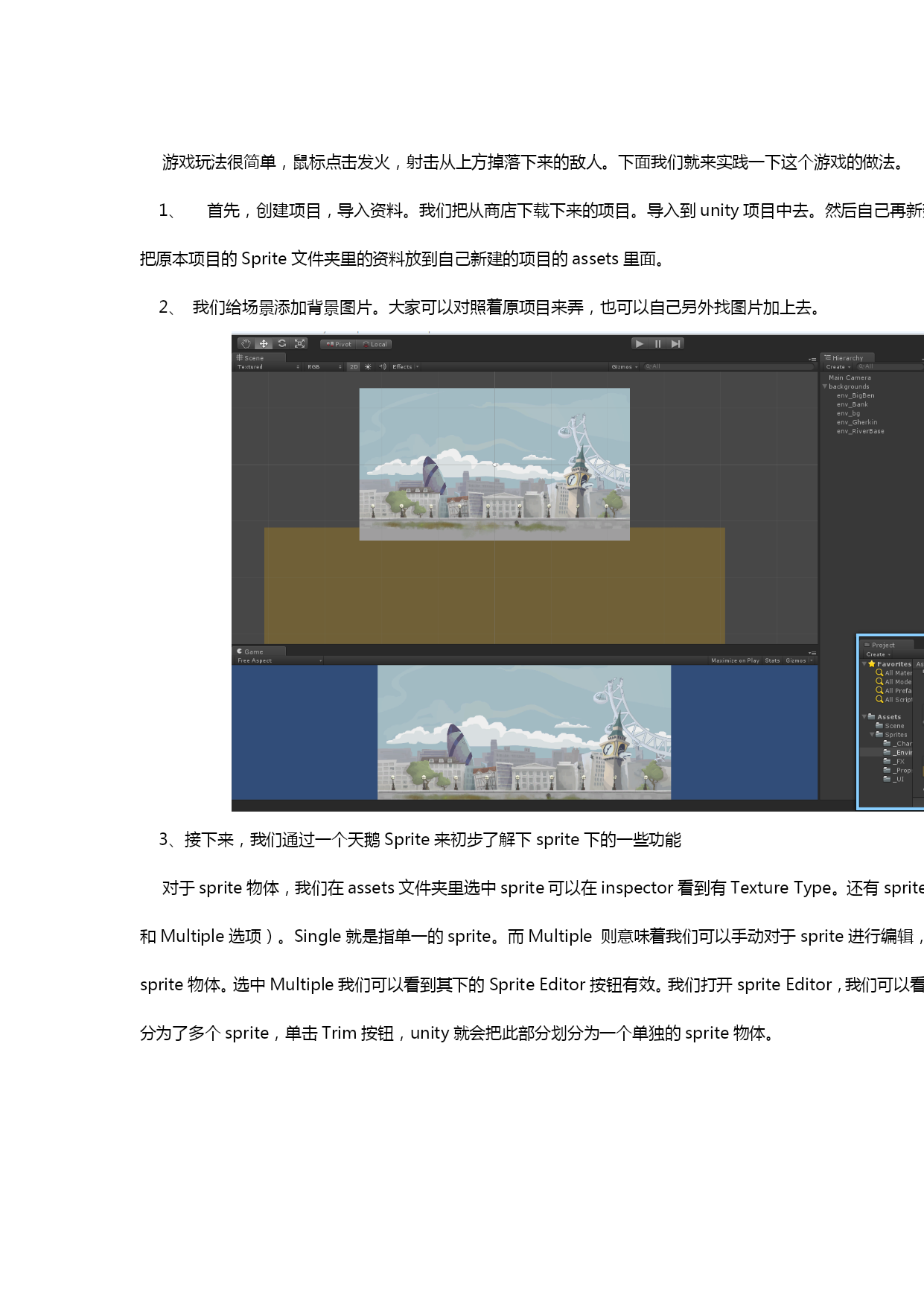Select the Favorites star entry
Image resolution: width=924 pixels, height=1306 pixels.
point(890,664)
